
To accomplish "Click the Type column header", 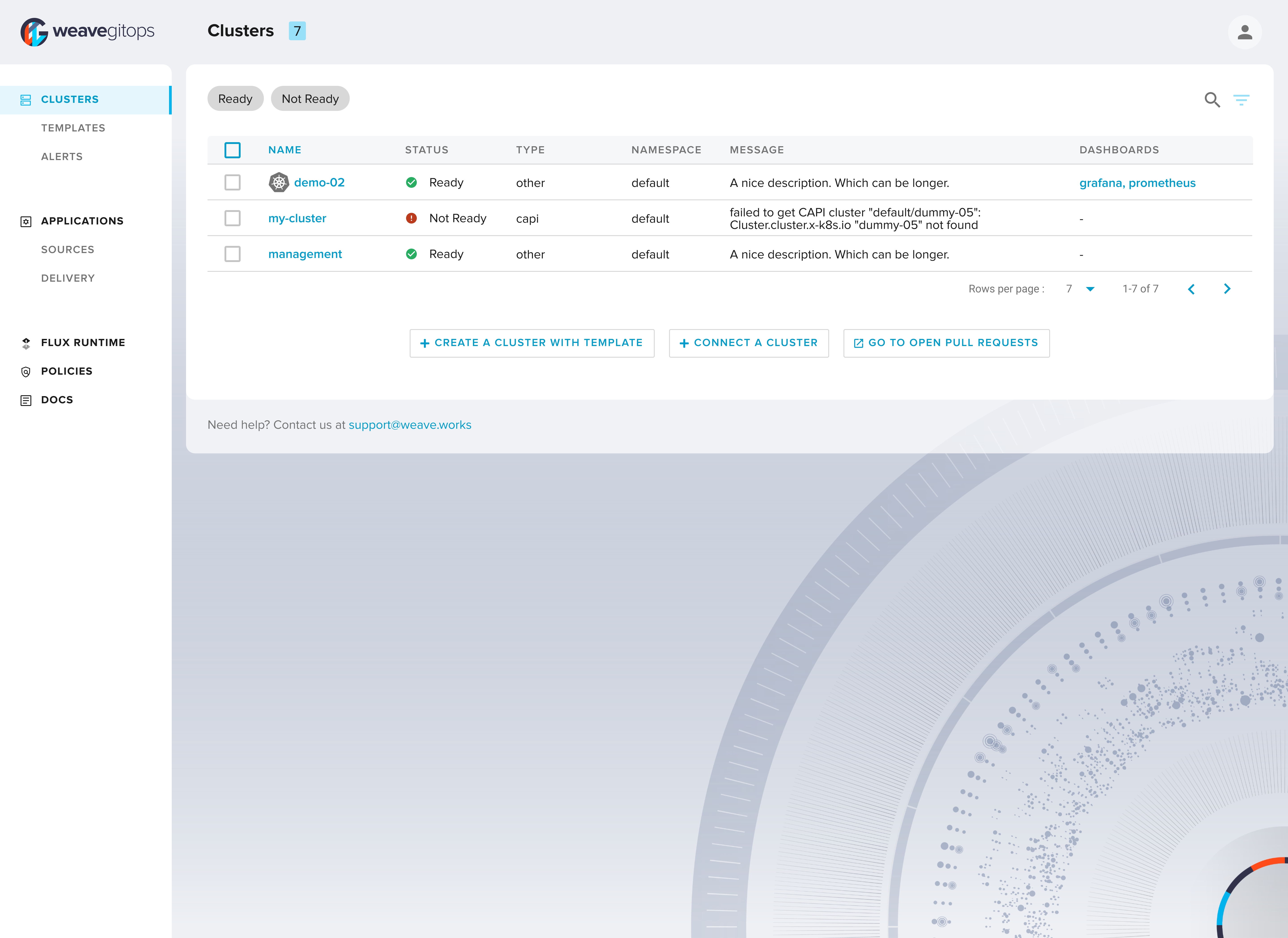I will coord(530,150).
